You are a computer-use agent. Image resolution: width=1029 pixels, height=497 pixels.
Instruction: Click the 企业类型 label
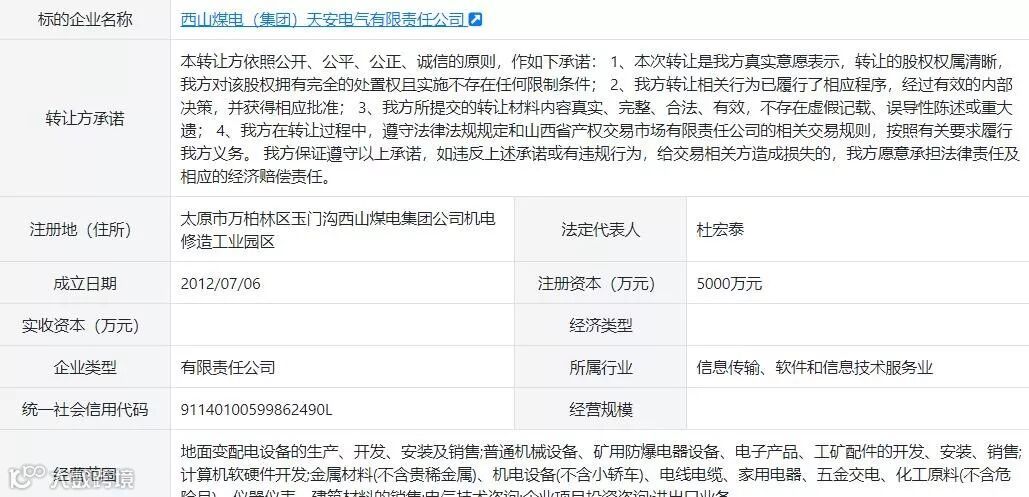click(85, 367)
